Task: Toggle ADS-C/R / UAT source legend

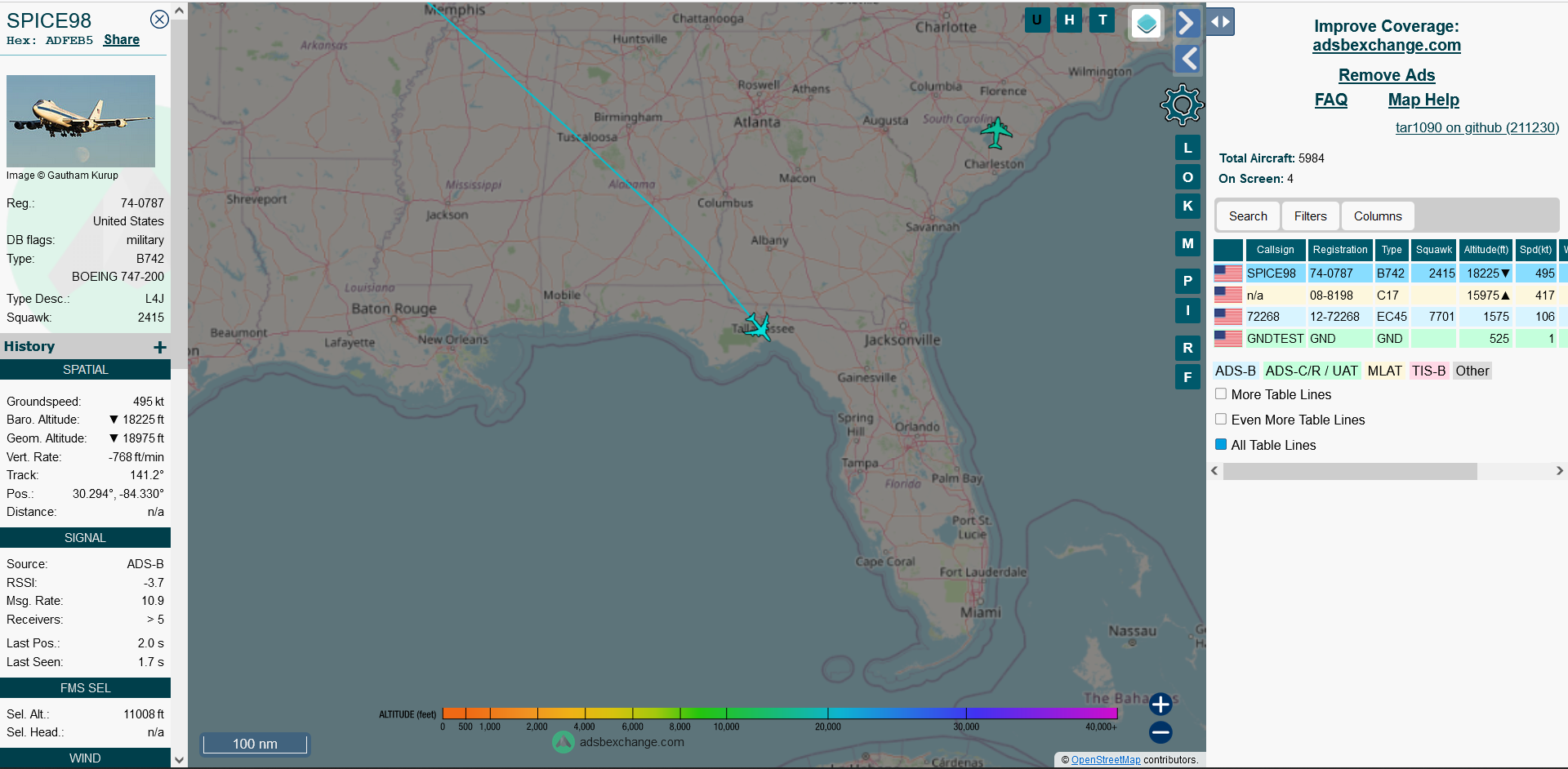Action: (x=1312, y=371)
